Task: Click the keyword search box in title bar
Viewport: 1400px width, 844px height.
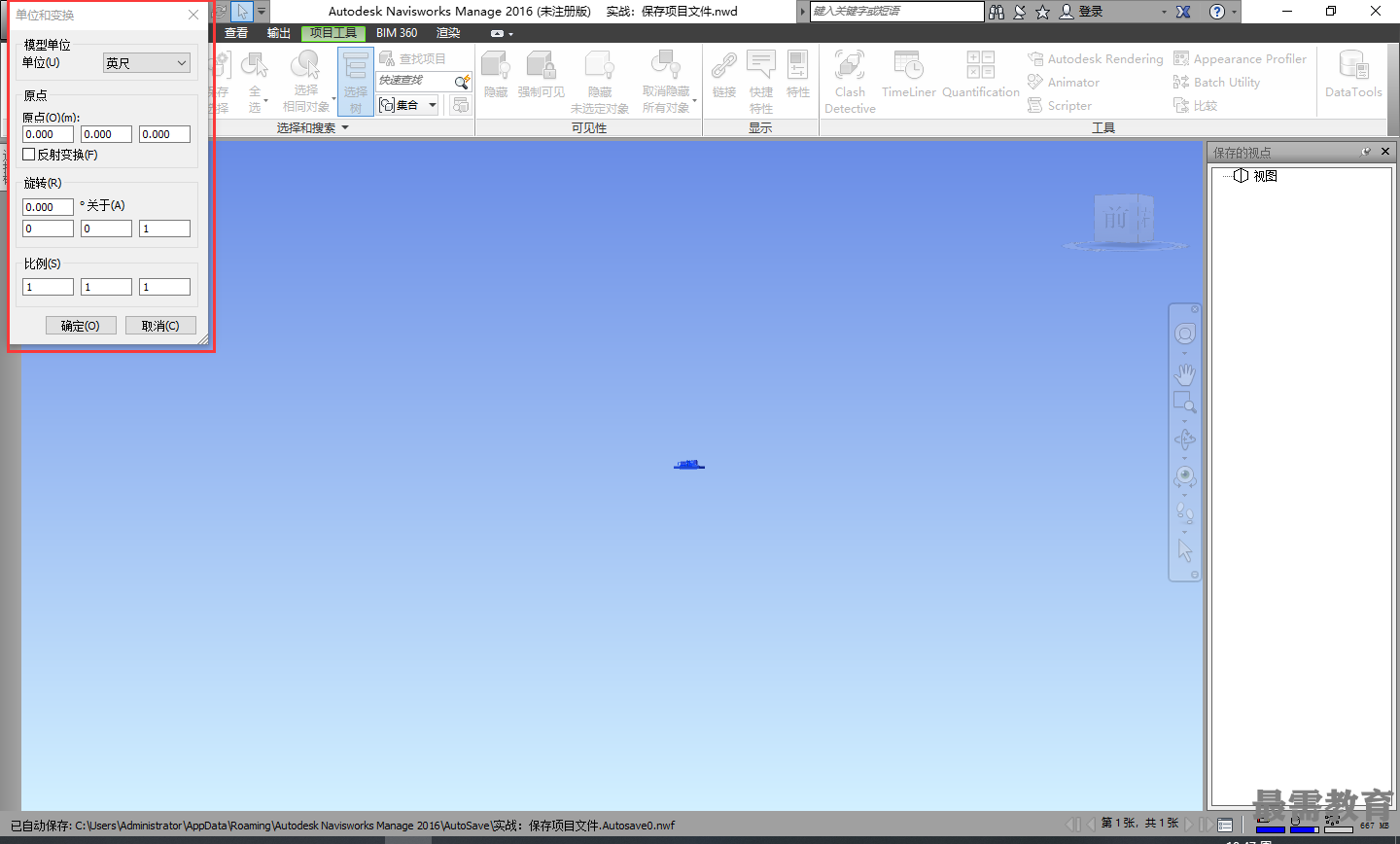Action: [x=896, y=12]
